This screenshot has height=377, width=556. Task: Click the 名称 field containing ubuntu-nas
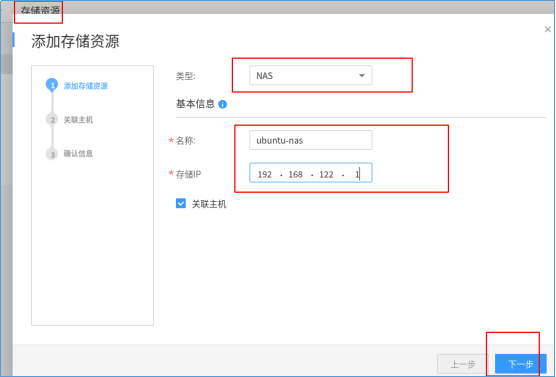[x=311, y=140]
